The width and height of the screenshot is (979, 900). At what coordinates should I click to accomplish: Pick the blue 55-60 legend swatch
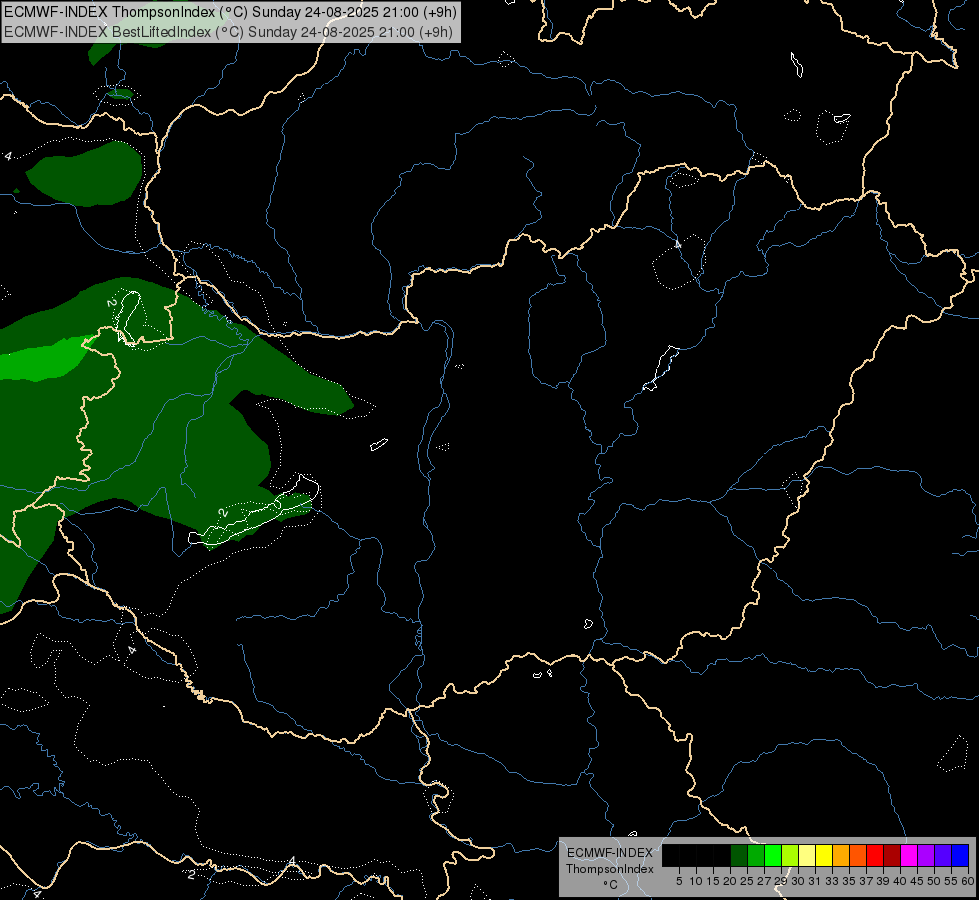(960, 855)
